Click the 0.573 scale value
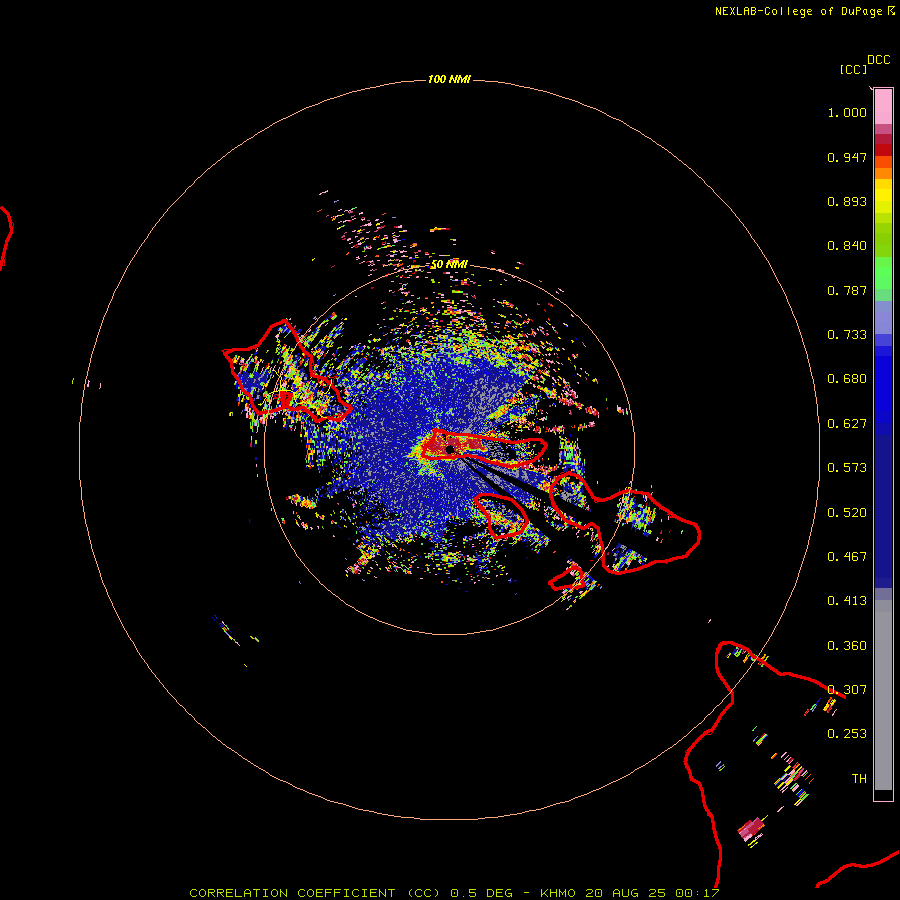 pyautogui.click(x=847, y=468)
